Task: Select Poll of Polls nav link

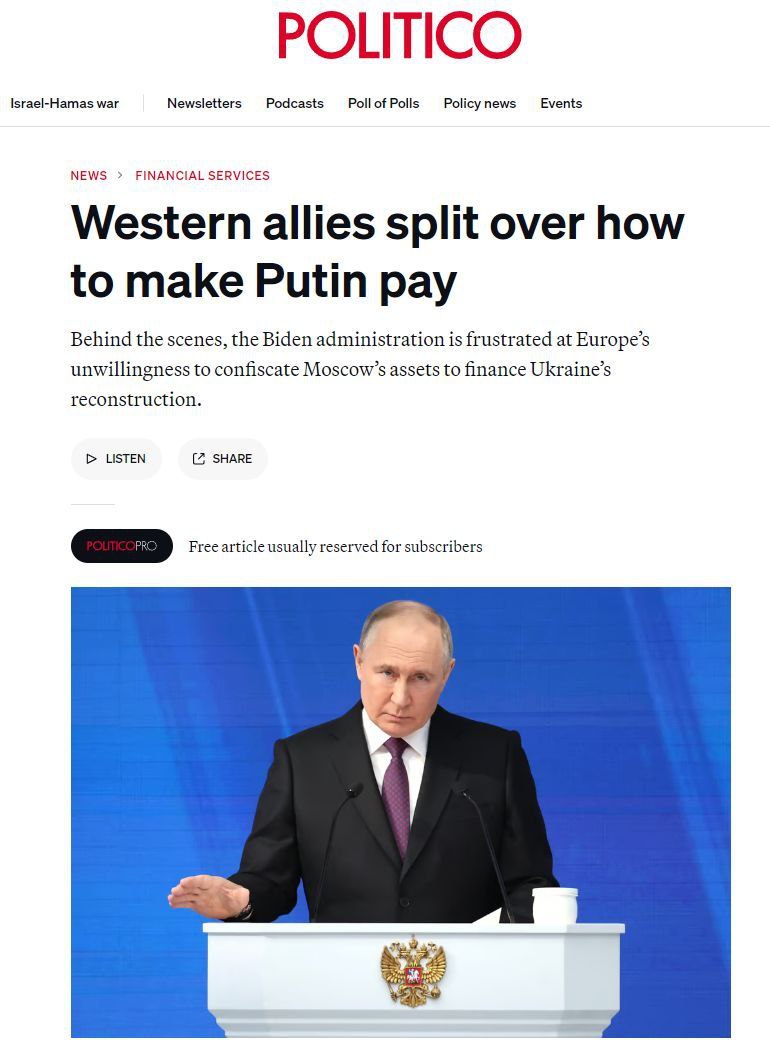Action: pos(383,103)
